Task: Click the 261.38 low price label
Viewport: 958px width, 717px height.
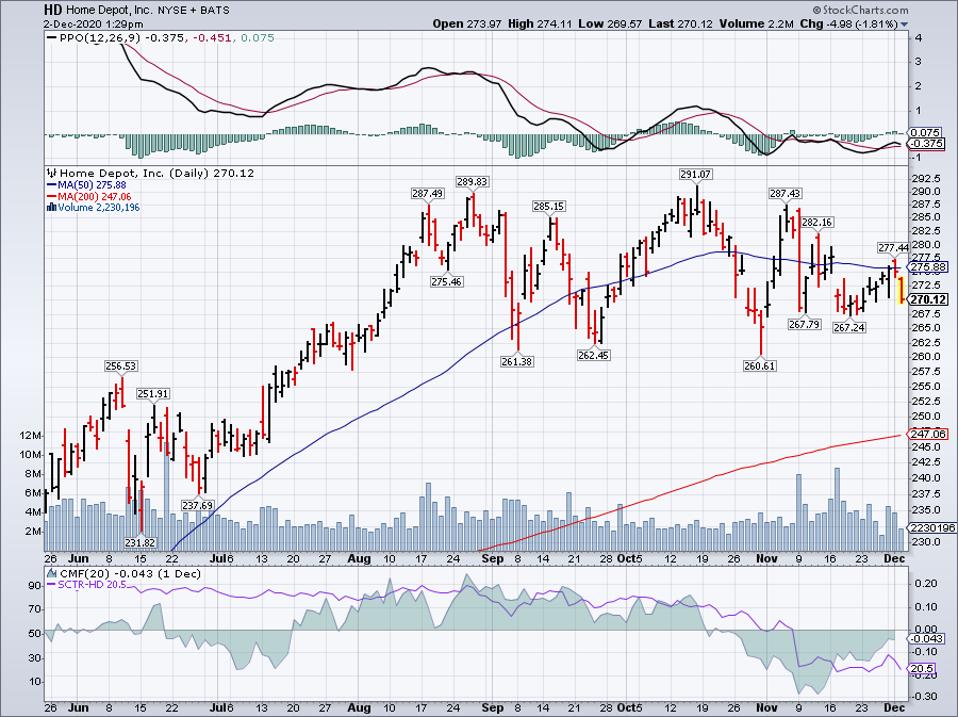Action: pos(517,362)
